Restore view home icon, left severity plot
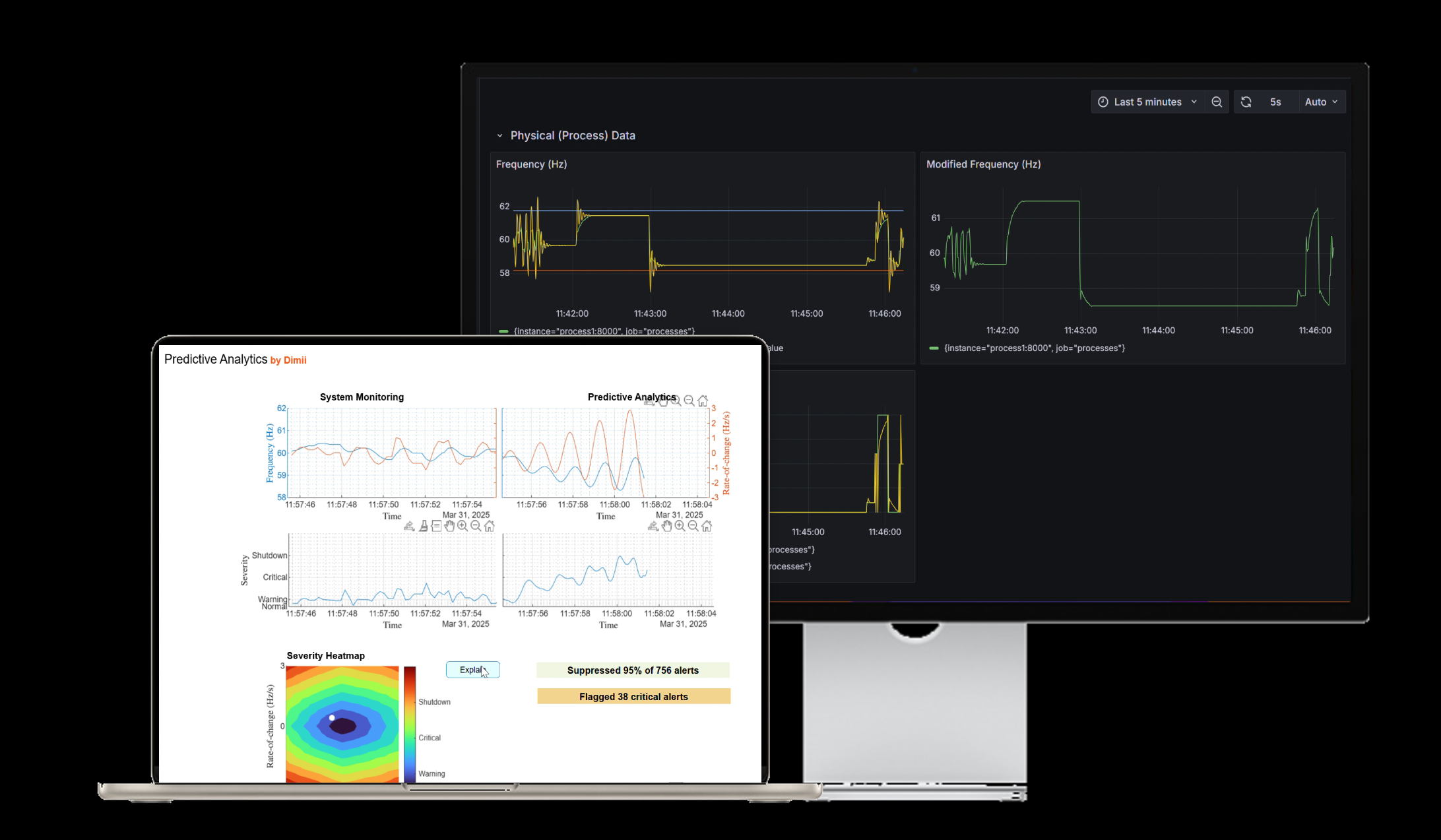This screenshot has width=1441, height=840. (490, 526)
